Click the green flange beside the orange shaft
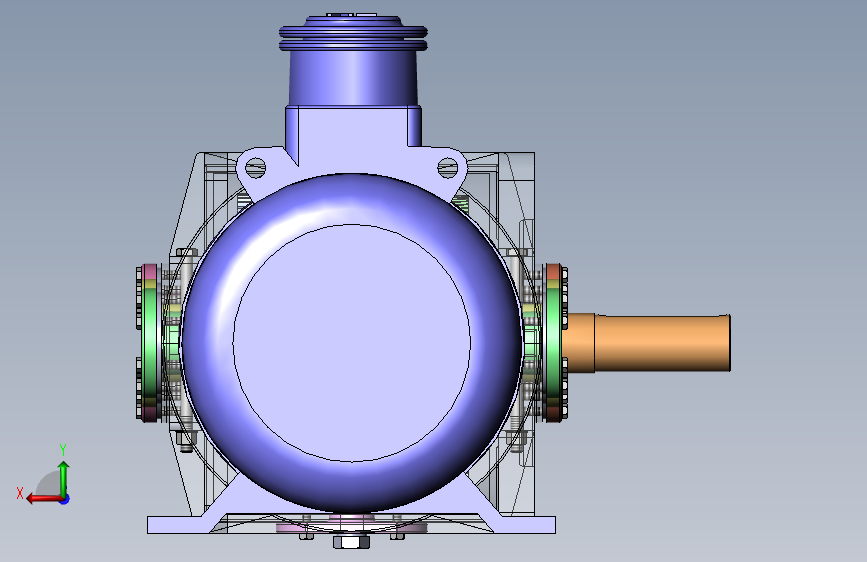The height and width of the screenshot is (562, 867). click(x=553, y=343)
